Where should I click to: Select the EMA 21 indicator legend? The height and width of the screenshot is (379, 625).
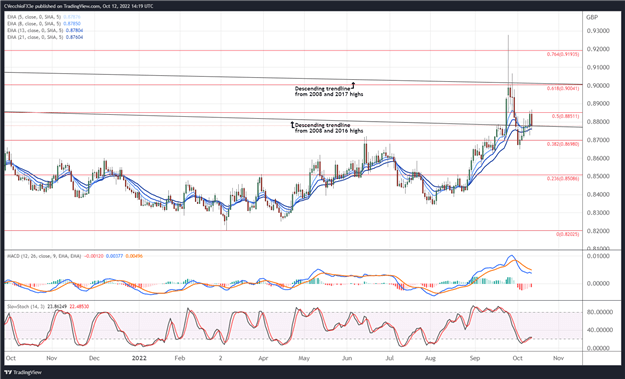pos(45,37)
